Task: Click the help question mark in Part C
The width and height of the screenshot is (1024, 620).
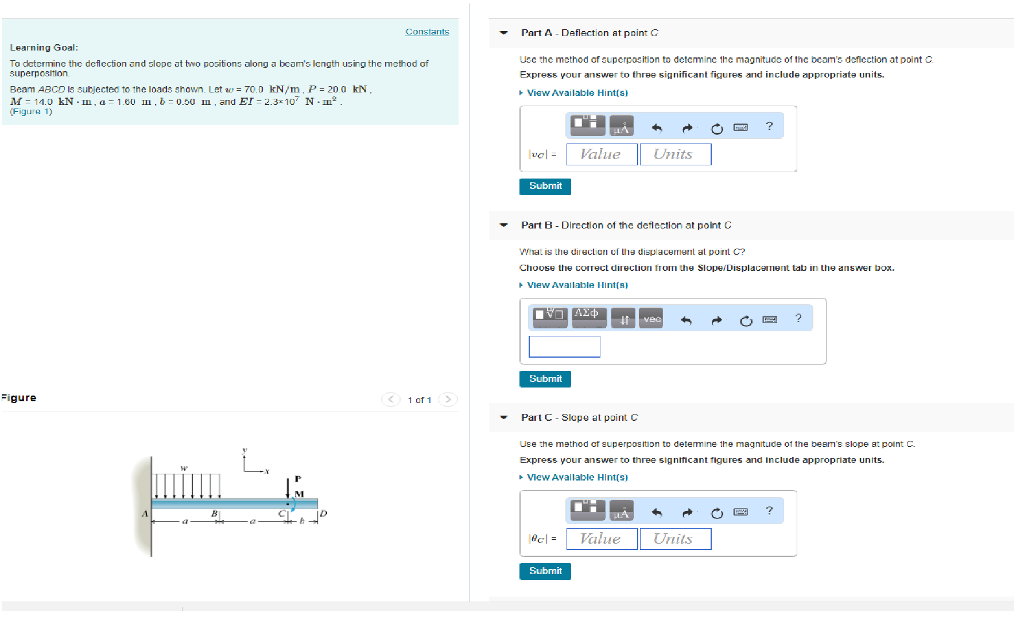Action: click(x=769, y=512)
